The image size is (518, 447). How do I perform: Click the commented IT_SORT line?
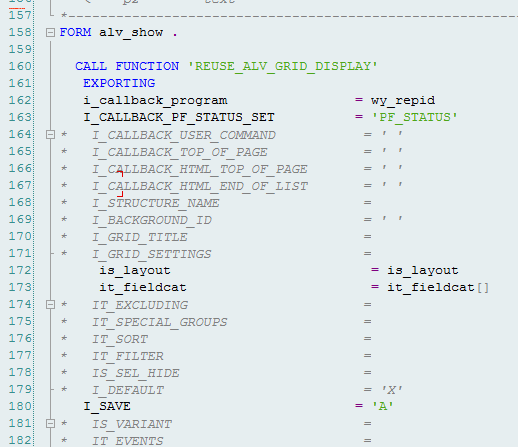(x=120, y=339)
